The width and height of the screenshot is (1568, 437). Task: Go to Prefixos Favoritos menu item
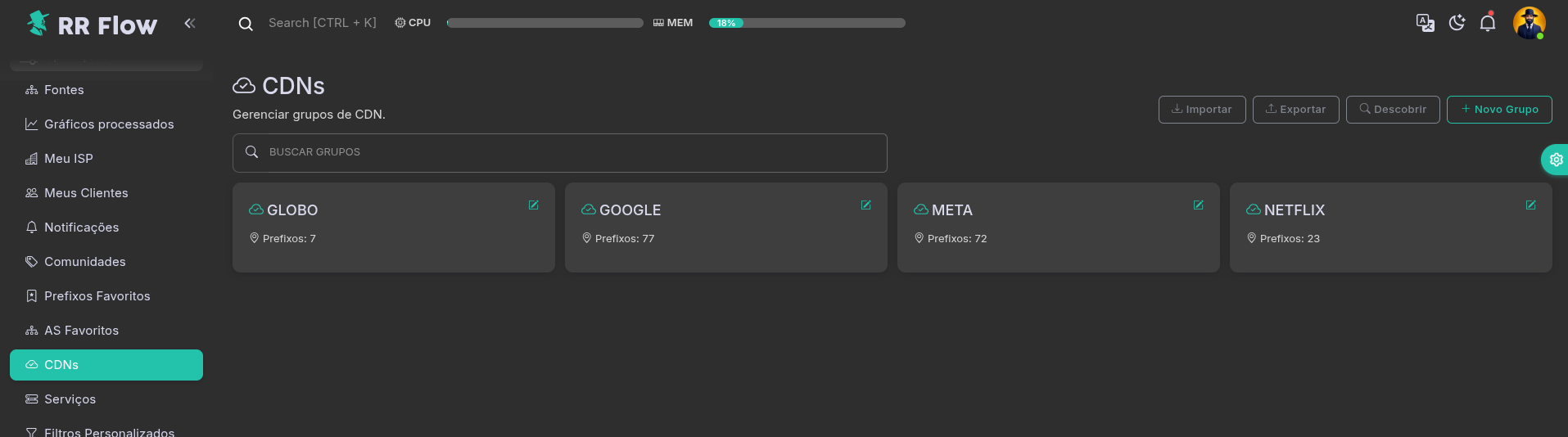pos(97,296)
